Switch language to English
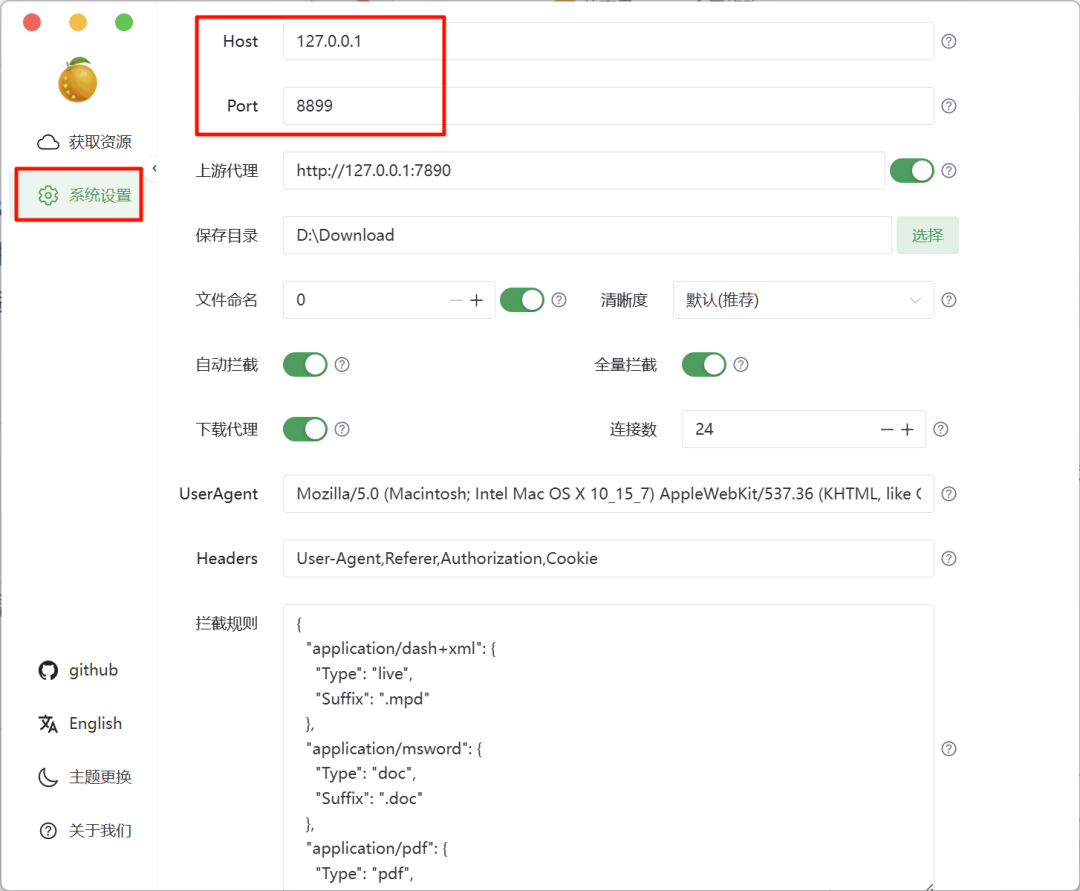Viewport: 1080px width, 891px height. [81, 724]
